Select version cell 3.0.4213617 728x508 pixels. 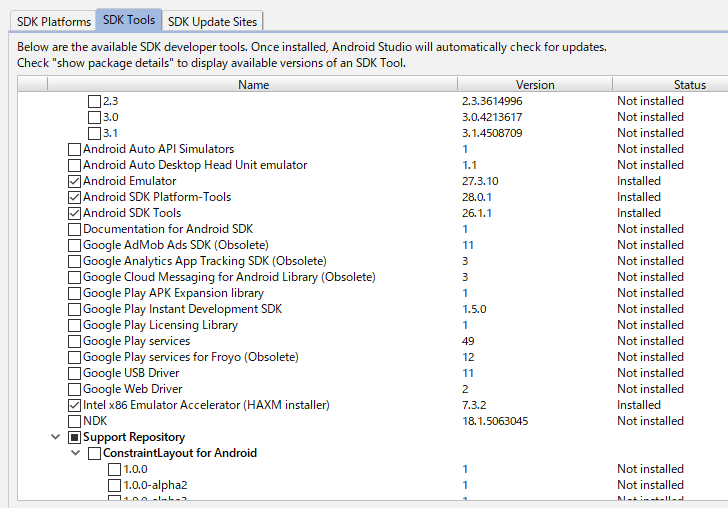tap(492, 117)
